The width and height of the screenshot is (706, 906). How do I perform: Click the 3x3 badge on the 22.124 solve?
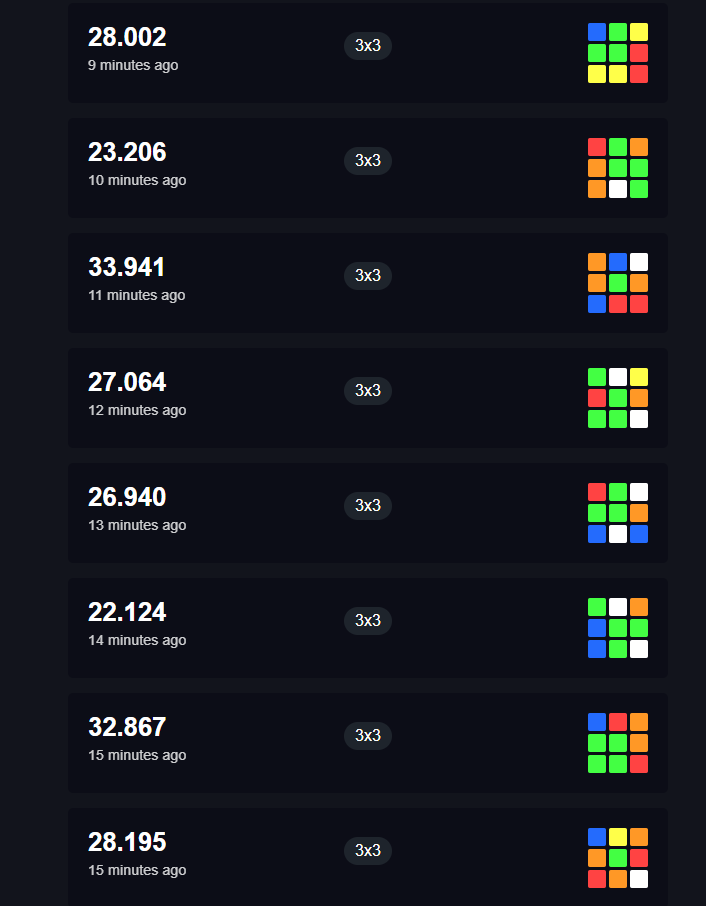click(368, 621)
